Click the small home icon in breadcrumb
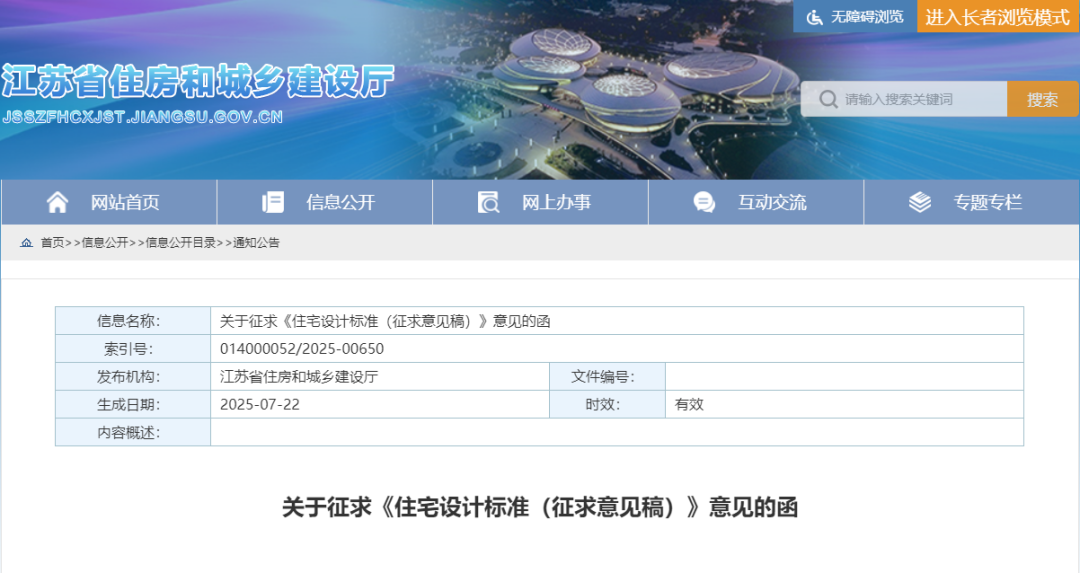This screenshot has width=1080, height=573. tap(26, 242)
